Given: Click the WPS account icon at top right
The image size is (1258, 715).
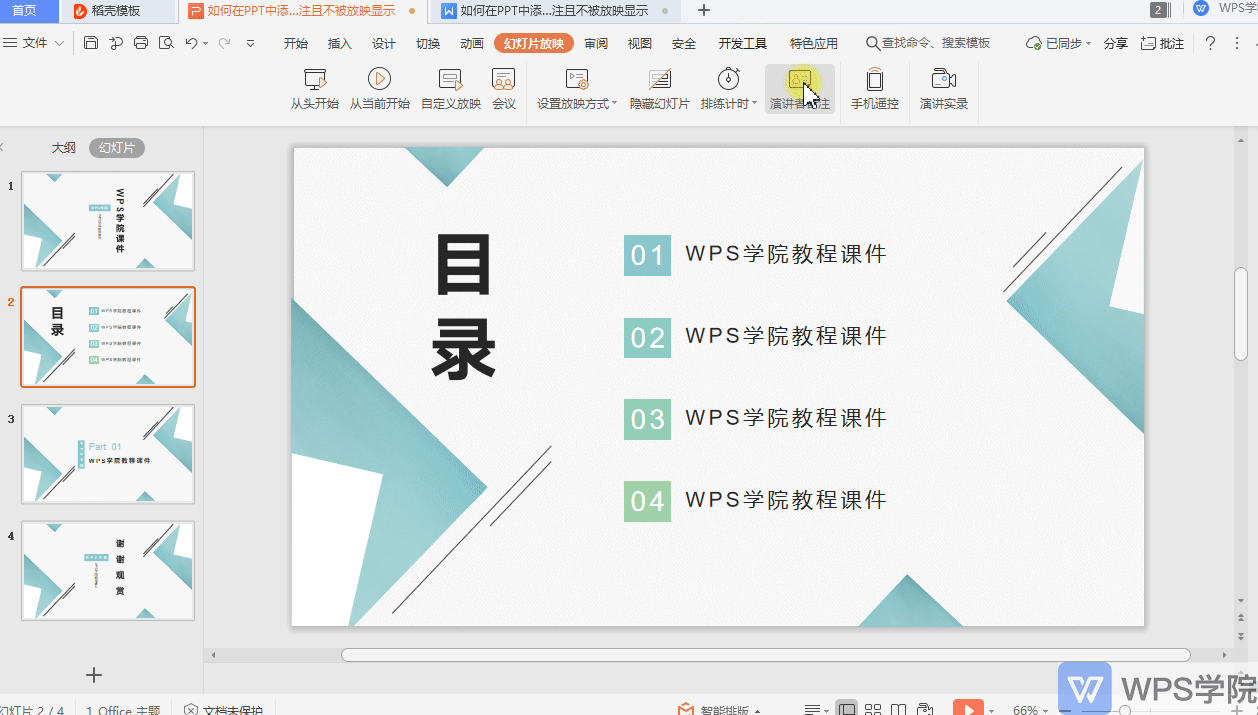Looking at the screenshot, I should pos(1201,9).
